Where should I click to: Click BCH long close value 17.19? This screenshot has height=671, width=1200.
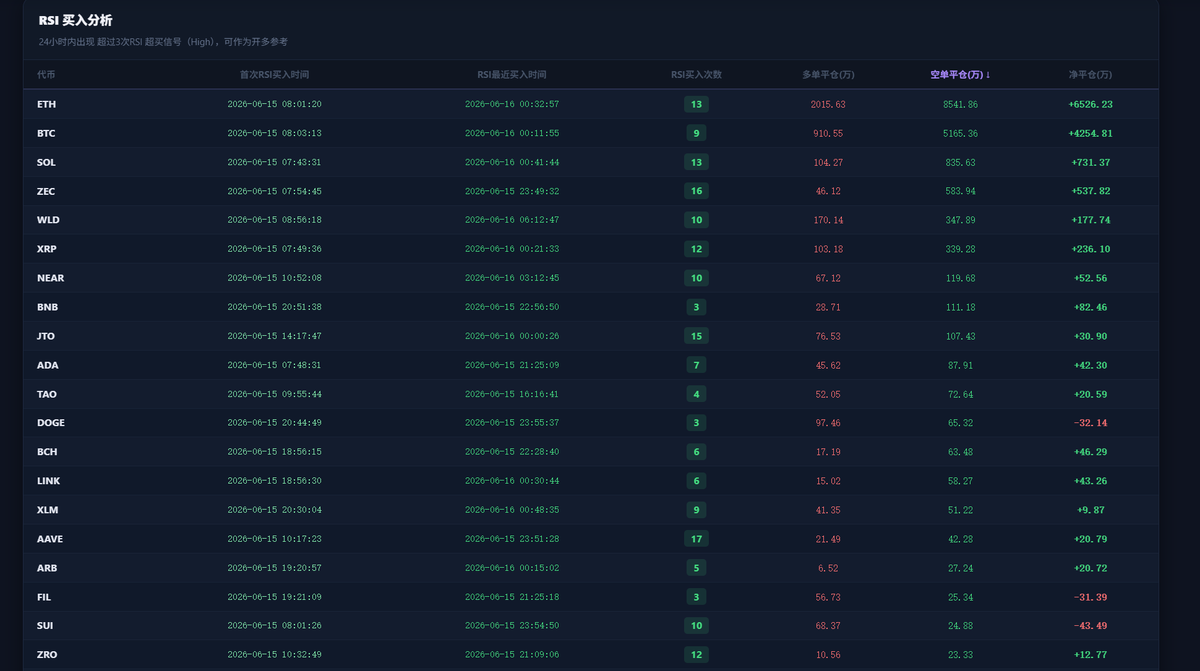pos(828,452)
